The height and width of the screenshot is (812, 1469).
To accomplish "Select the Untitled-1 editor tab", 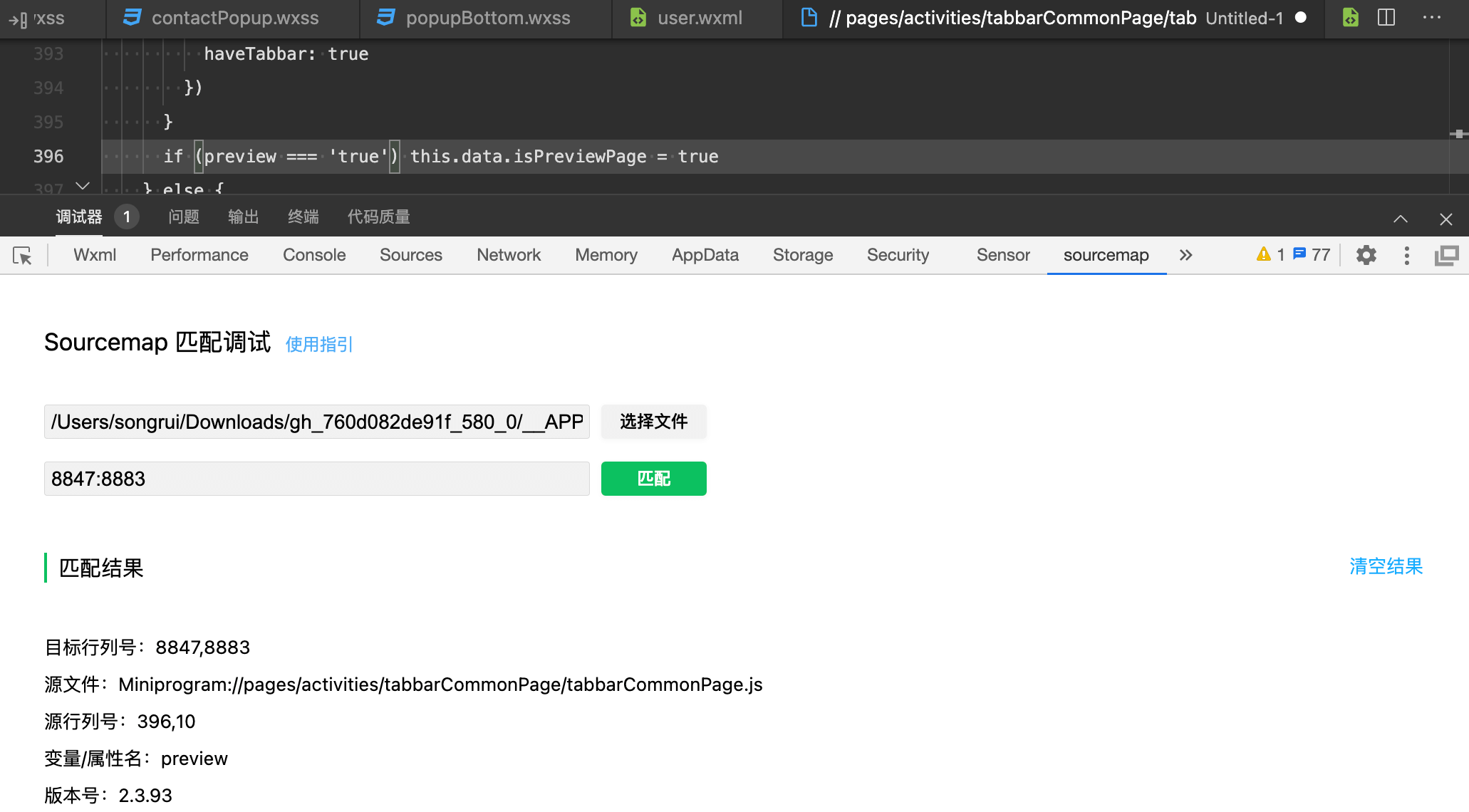I will tap(1054, 18).
